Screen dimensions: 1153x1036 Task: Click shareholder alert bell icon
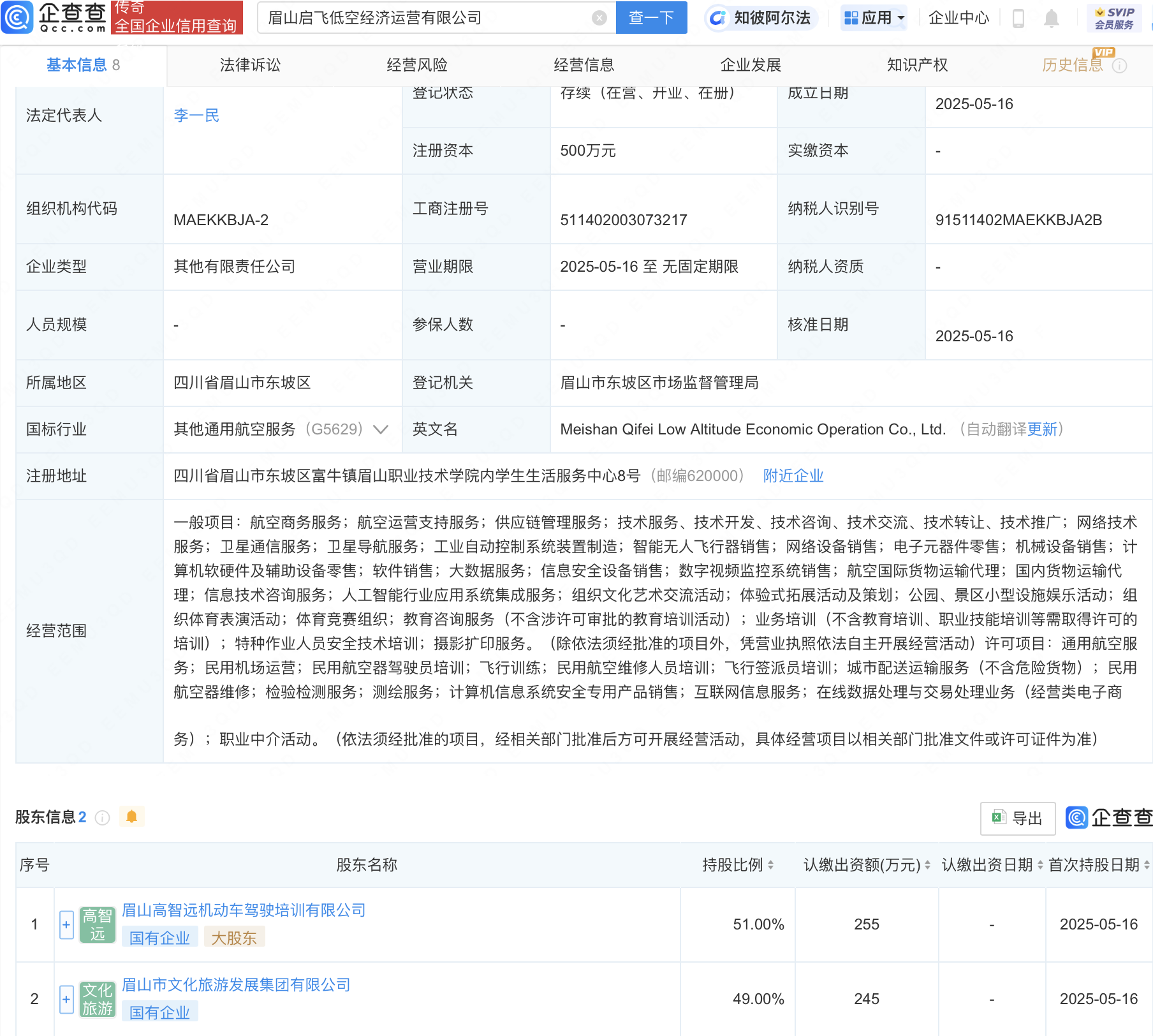click(132, 817)
